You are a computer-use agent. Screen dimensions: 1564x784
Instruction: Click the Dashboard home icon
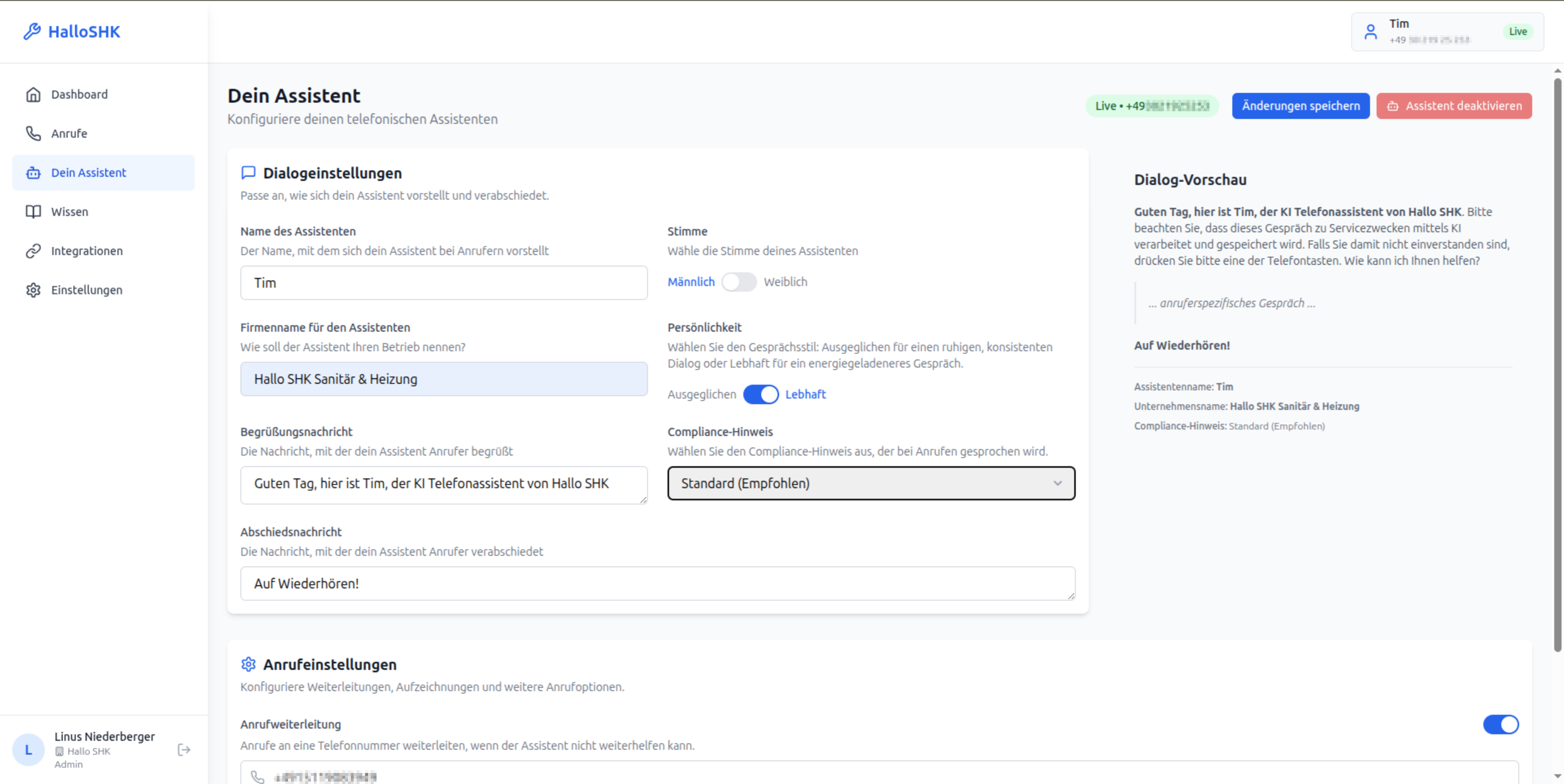click(33, 94)
